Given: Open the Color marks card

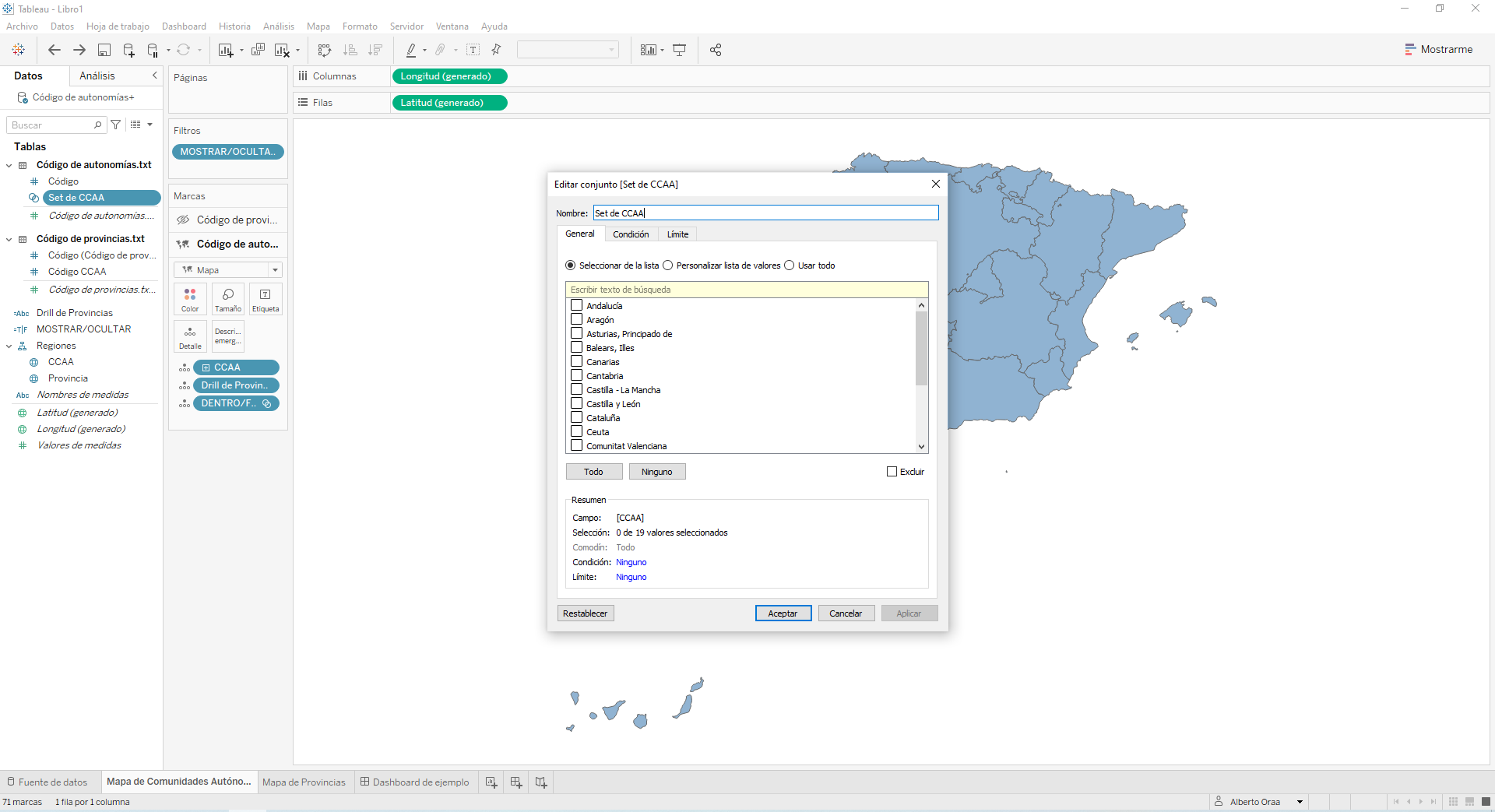Looking at the screenshot, I should (190, 299).
